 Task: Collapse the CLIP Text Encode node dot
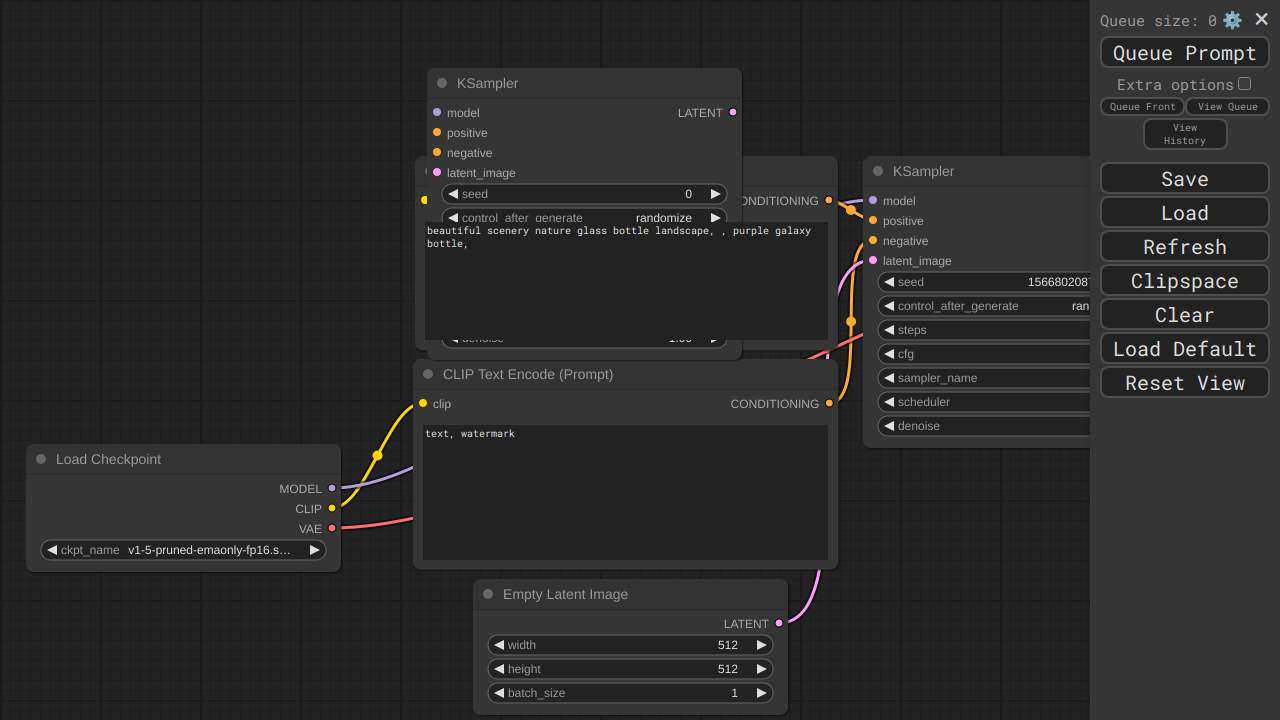coord(428,374)
